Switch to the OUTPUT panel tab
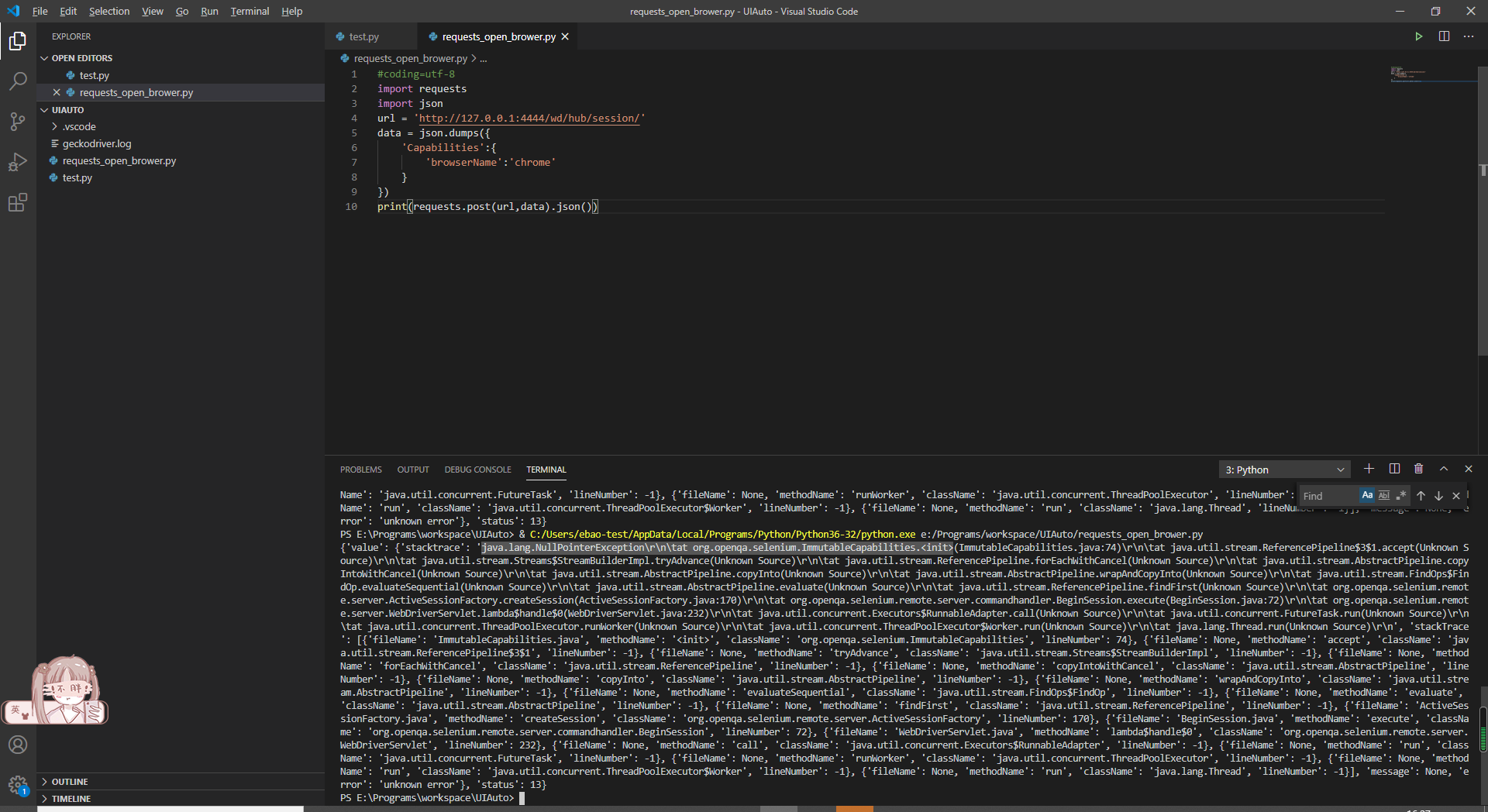Screen dimensions: 1488x812 (413, 470)
